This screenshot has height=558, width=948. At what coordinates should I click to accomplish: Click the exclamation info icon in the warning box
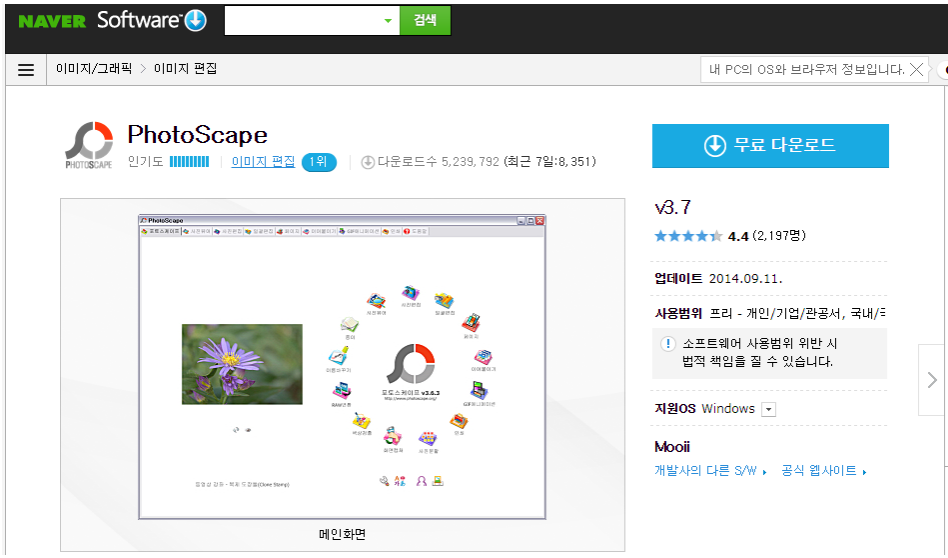[667, 344]
